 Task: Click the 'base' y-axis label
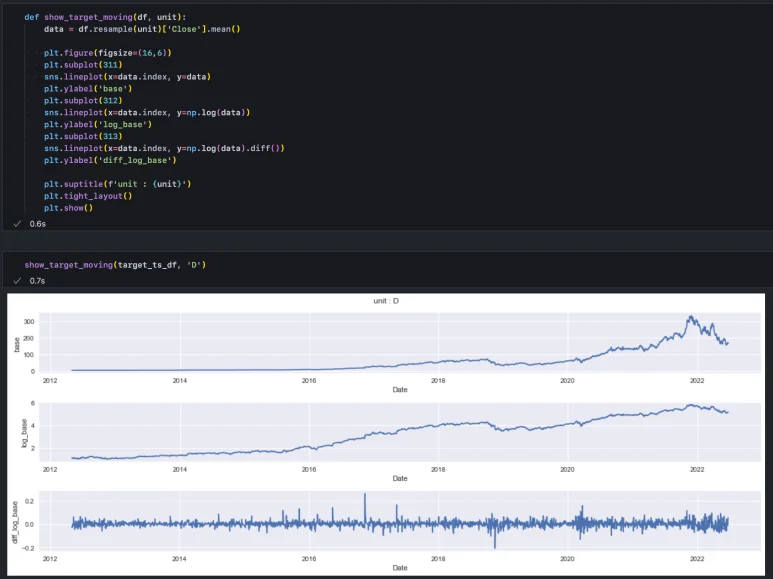pyautogui.click(x=17, y=343)
